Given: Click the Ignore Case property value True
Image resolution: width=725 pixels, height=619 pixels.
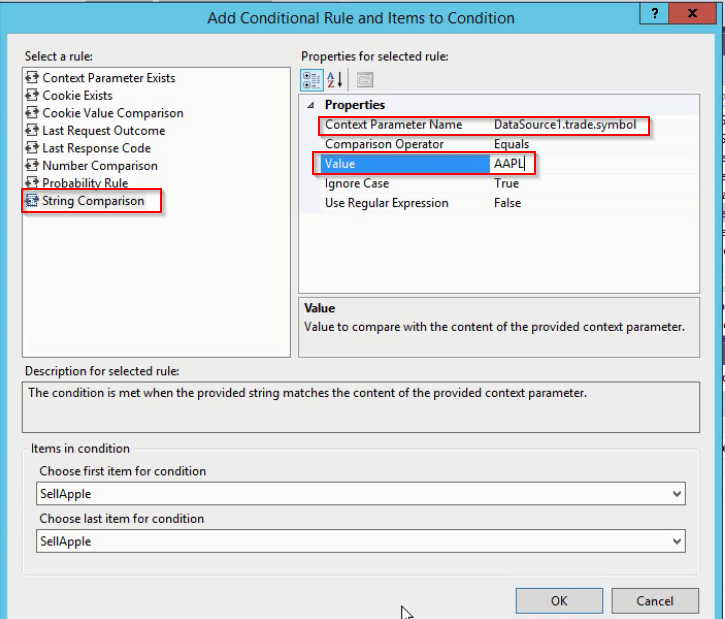Looking at the screenshot, I should [506, 184].
